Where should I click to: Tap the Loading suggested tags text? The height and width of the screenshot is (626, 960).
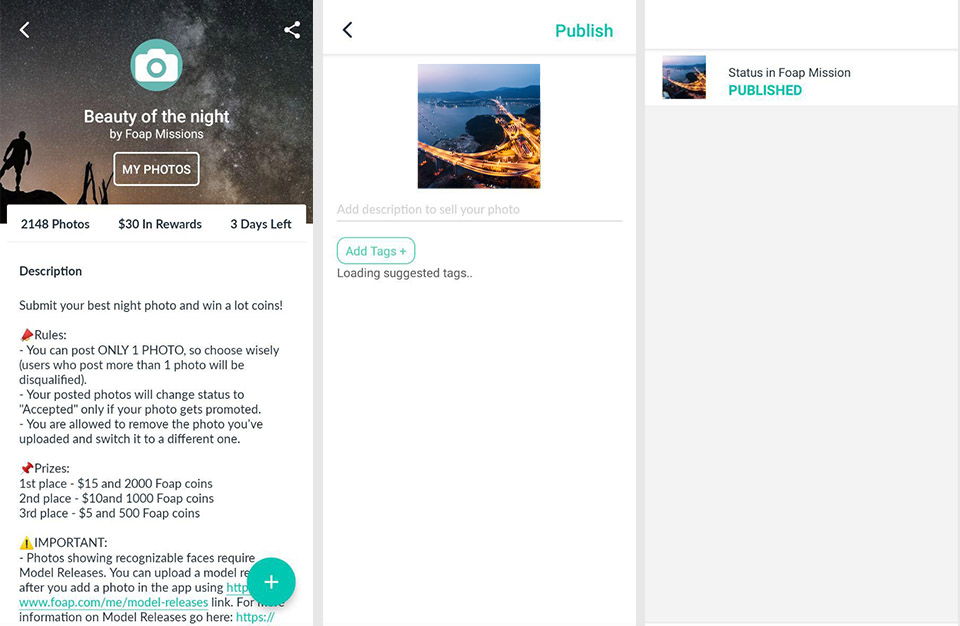pyautogui.click(x=404, y=273)
